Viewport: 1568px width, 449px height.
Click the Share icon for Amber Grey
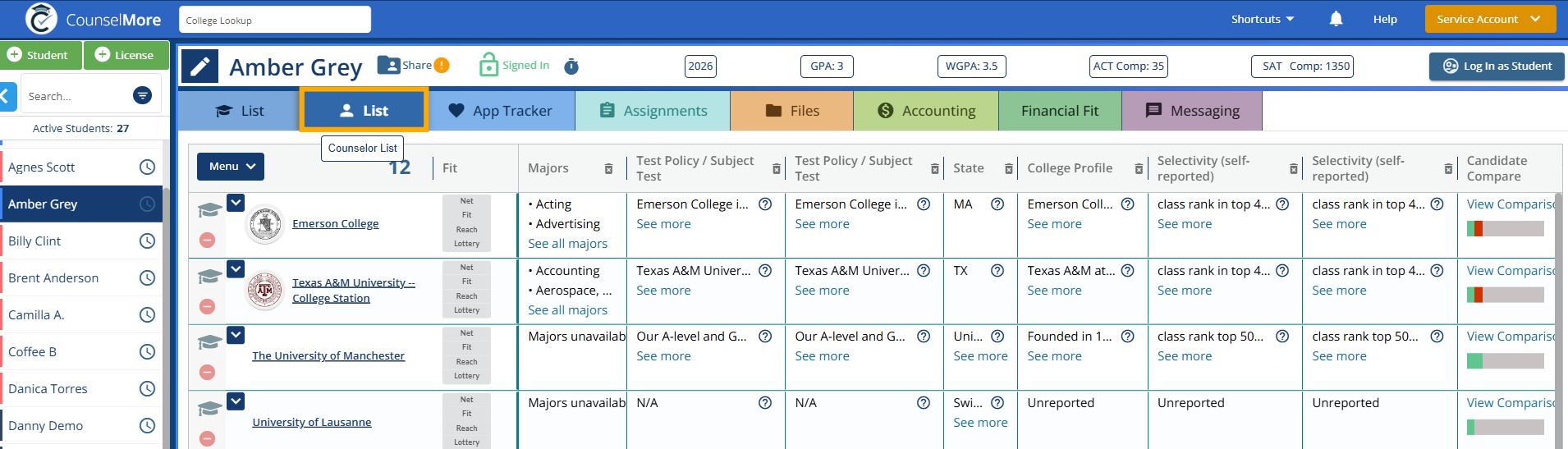[x=389, y=65]
